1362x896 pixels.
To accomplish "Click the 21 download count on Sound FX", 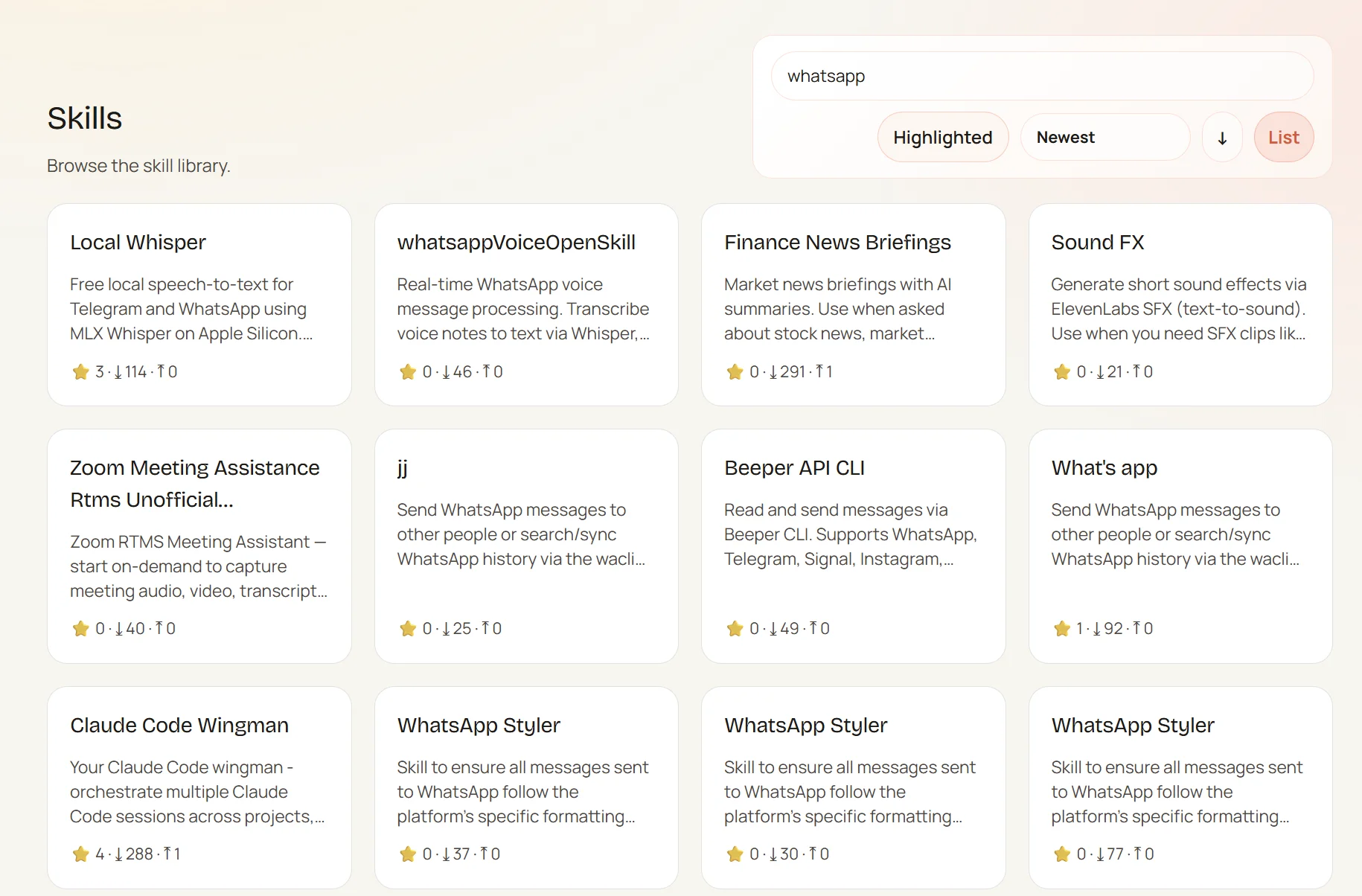I will (1110, 371).
